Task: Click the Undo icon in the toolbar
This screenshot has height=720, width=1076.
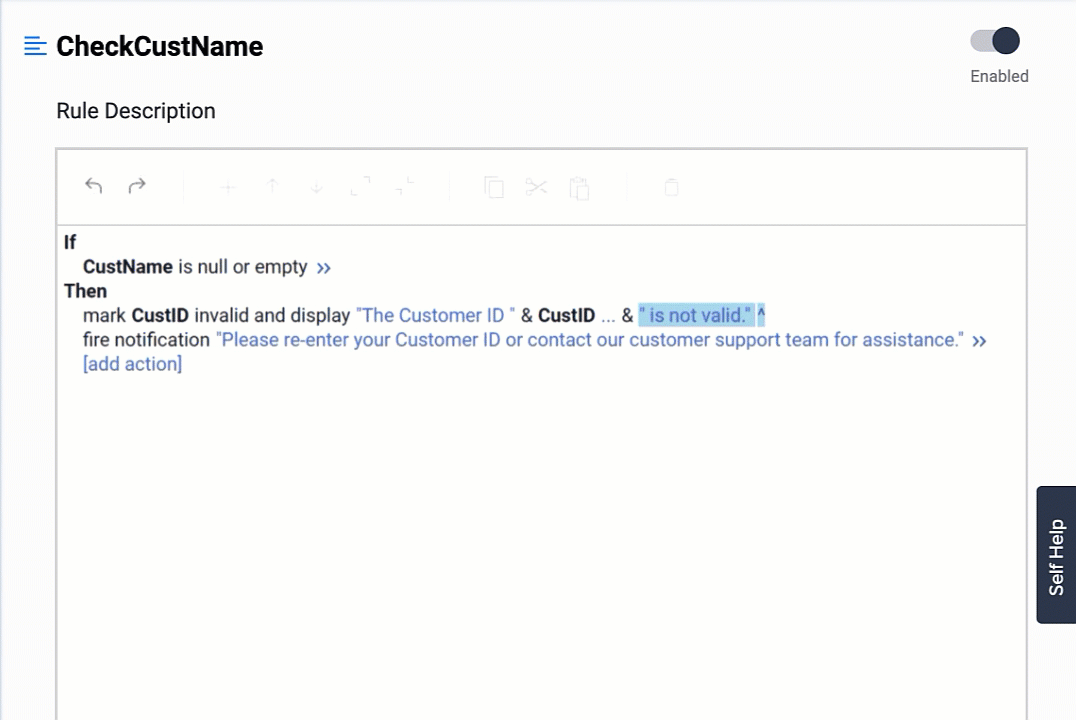Action: coord(93,187)
